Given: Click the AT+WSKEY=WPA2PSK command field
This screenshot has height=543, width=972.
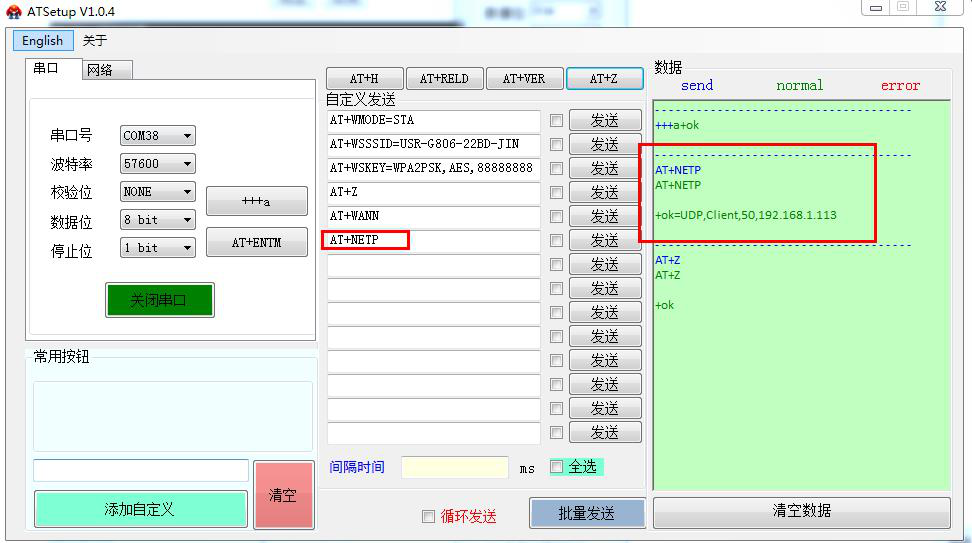Looking at the screenshot, I should click(433, 168).
